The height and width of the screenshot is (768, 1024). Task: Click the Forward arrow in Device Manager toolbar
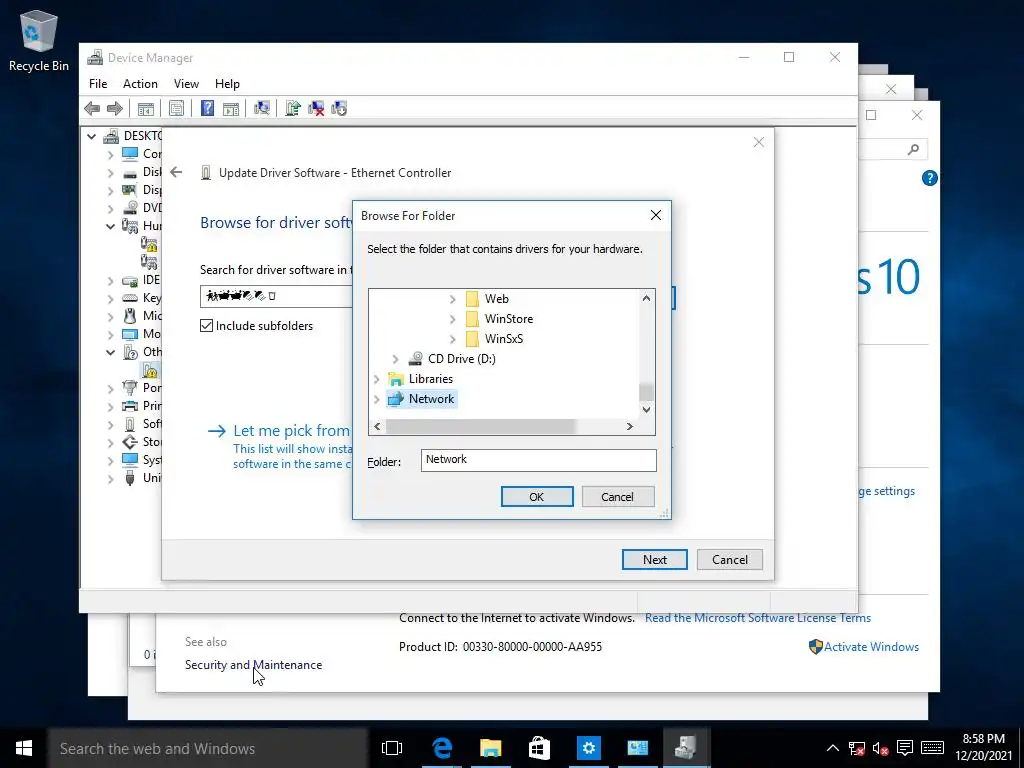pos(115,108)
